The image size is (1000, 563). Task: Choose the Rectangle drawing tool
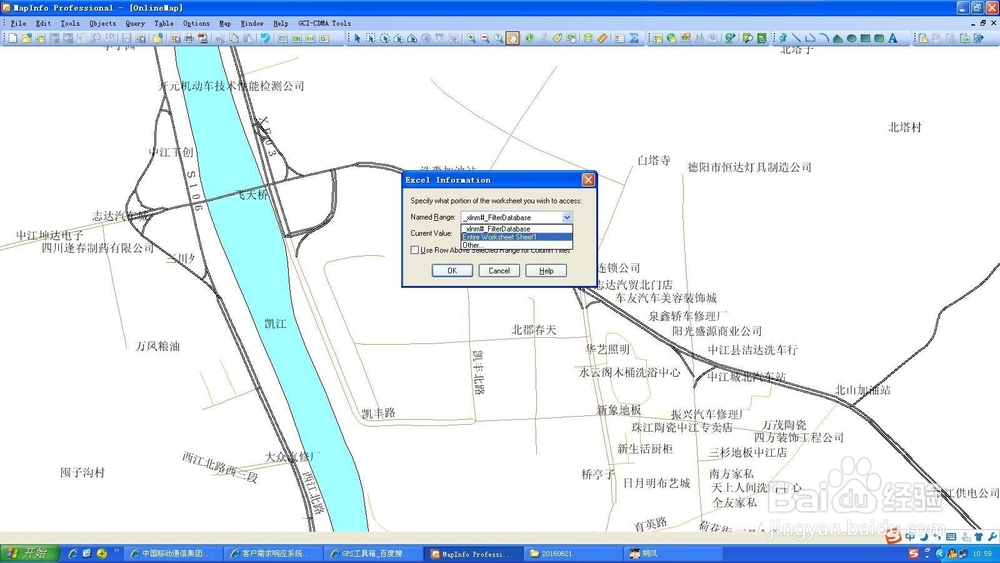865,38
